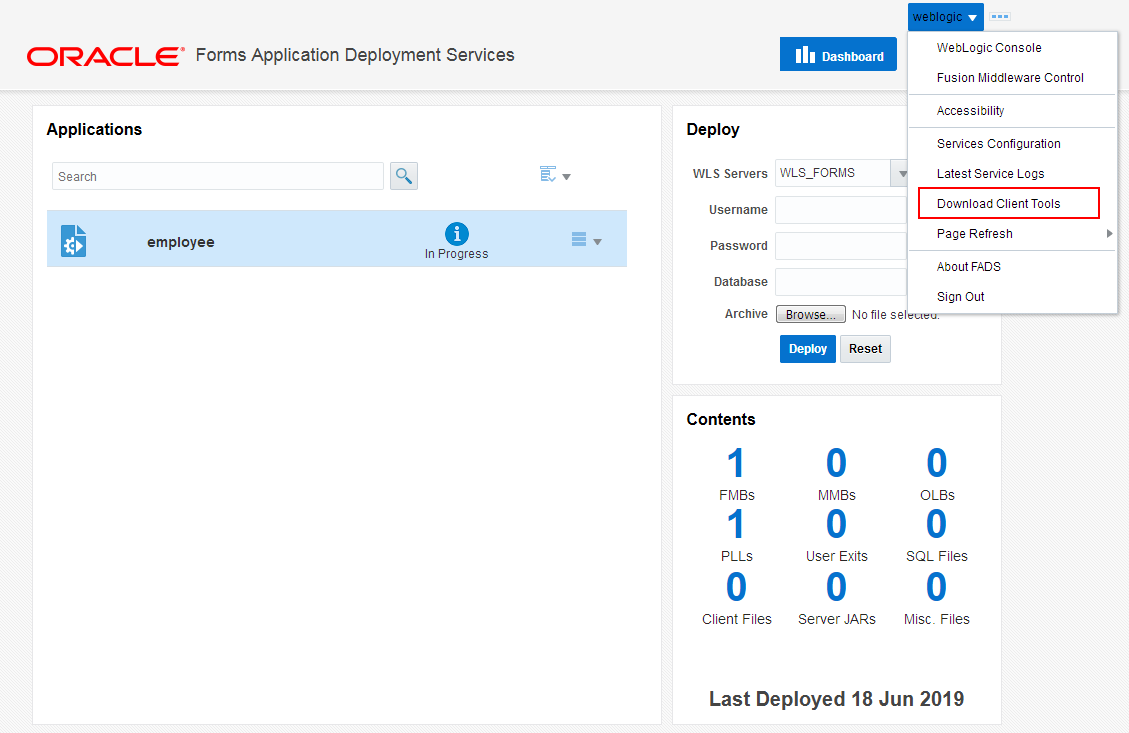Click the Dashboard bar chart icon

click(805, 55)
